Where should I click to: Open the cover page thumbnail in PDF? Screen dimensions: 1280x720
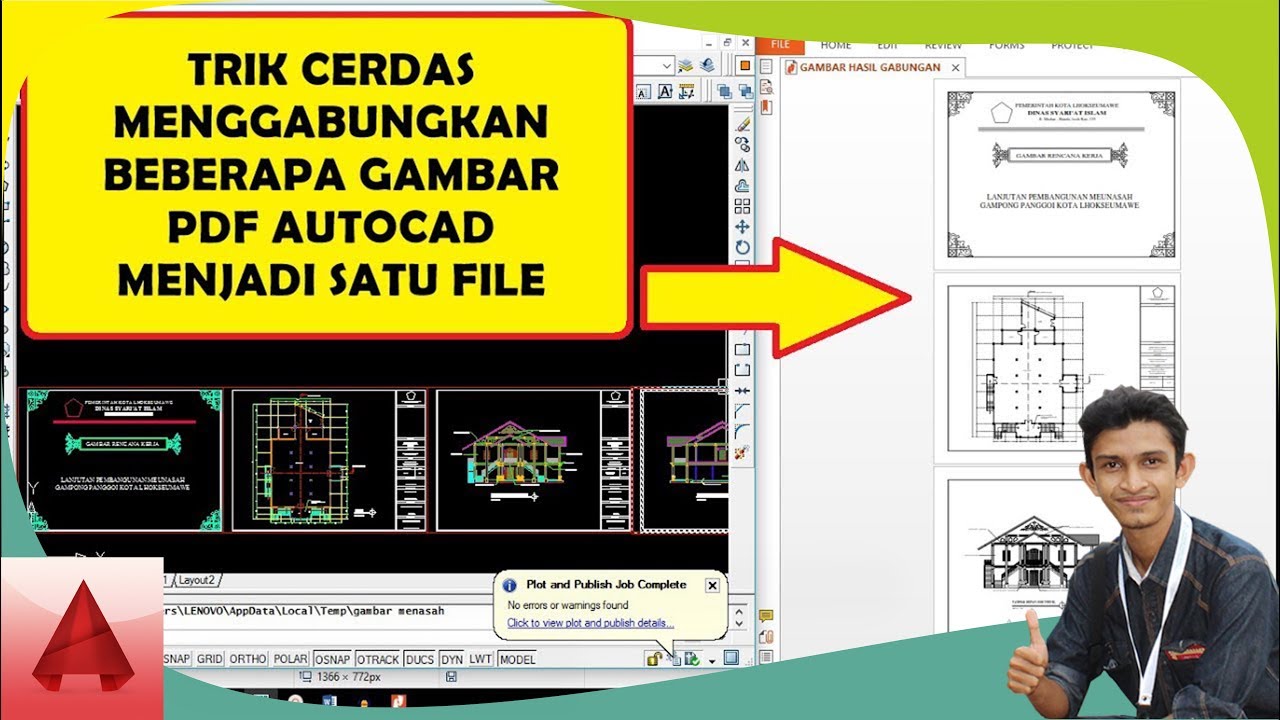(x=1057, y=174)
